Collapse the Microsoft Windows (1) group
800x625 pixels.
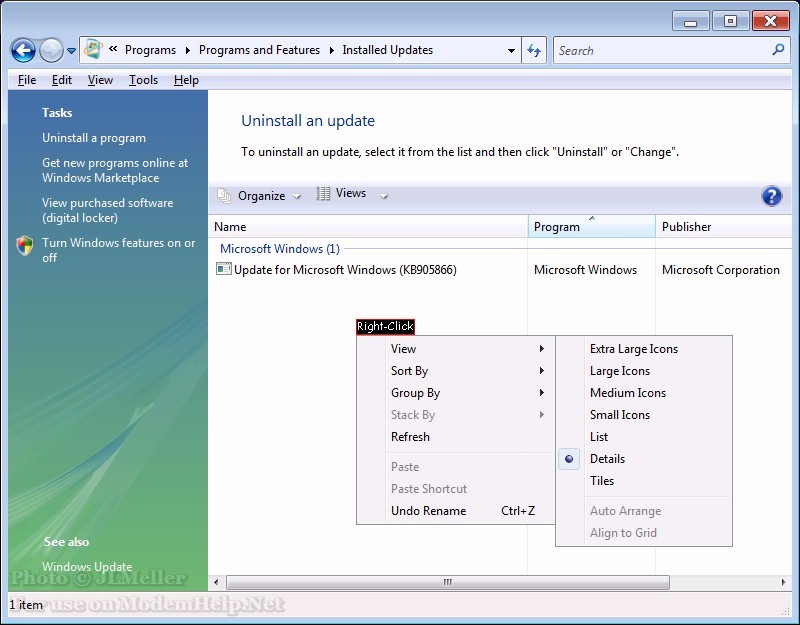280,248
